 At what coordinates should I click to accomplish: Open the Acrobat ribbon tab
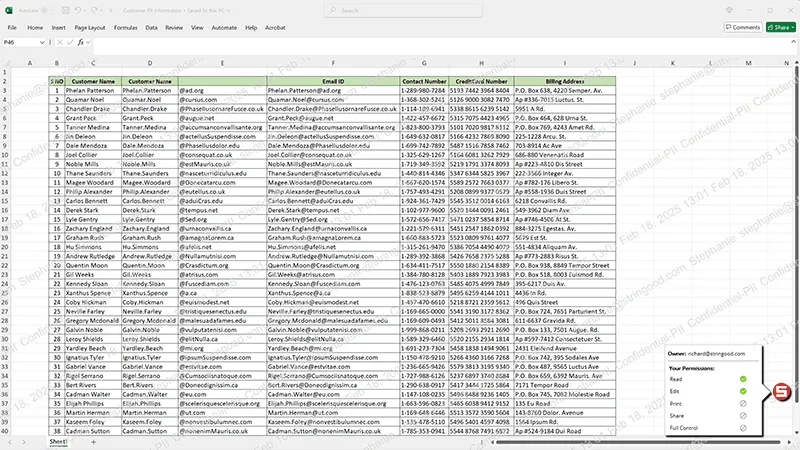click(x=275, y=28)
